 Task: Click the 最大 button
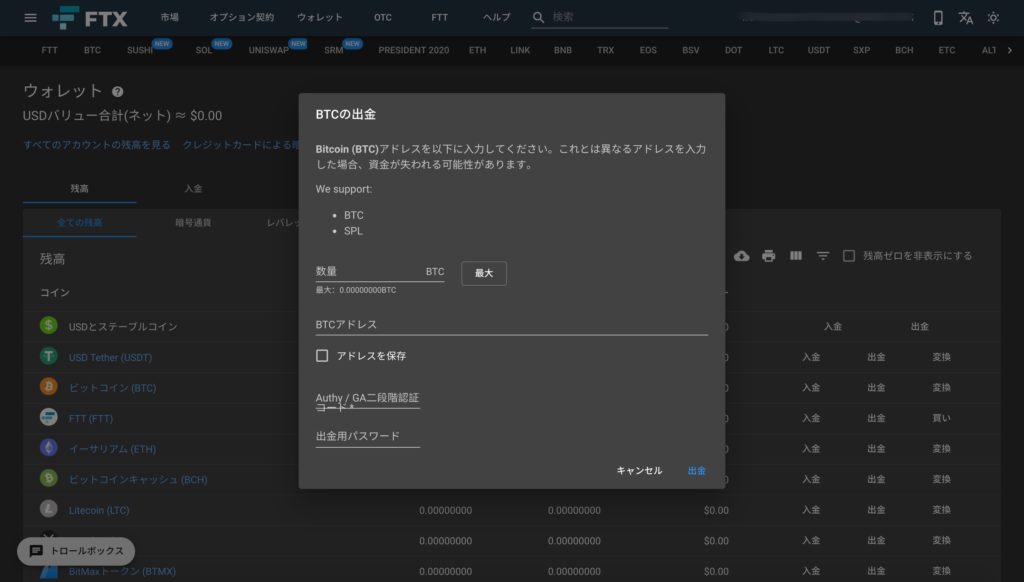pyautogui.click(x=484, y=273)
